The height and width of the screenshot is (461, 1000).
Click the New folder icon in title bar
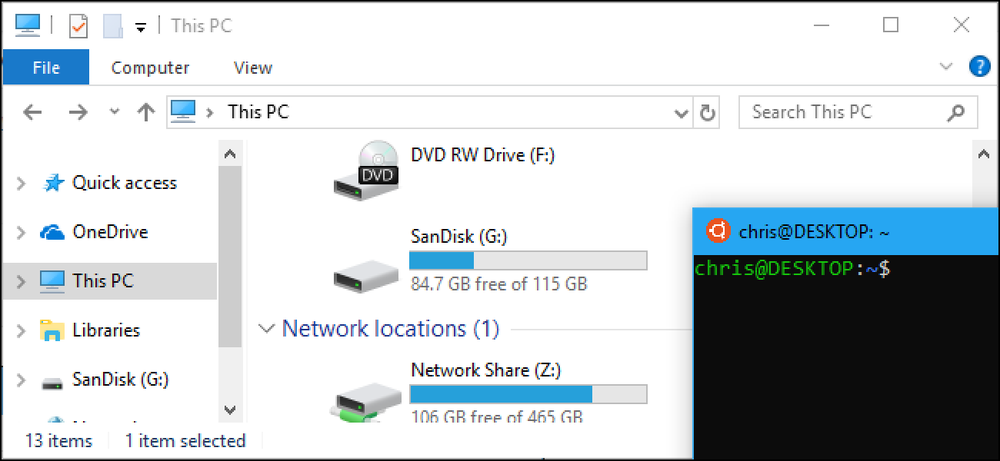[x=112, y=26]
